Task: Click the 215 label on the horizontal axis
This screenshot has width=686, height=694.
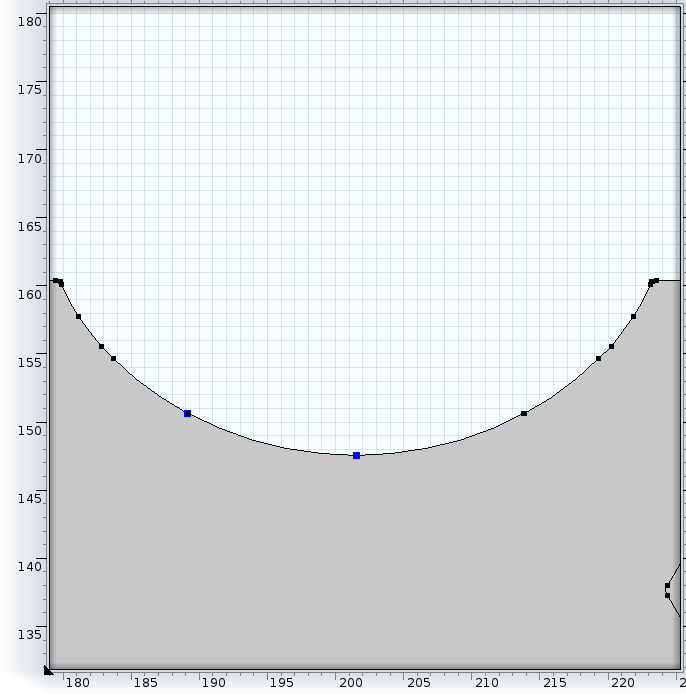Action: click(x=554, y=683)
